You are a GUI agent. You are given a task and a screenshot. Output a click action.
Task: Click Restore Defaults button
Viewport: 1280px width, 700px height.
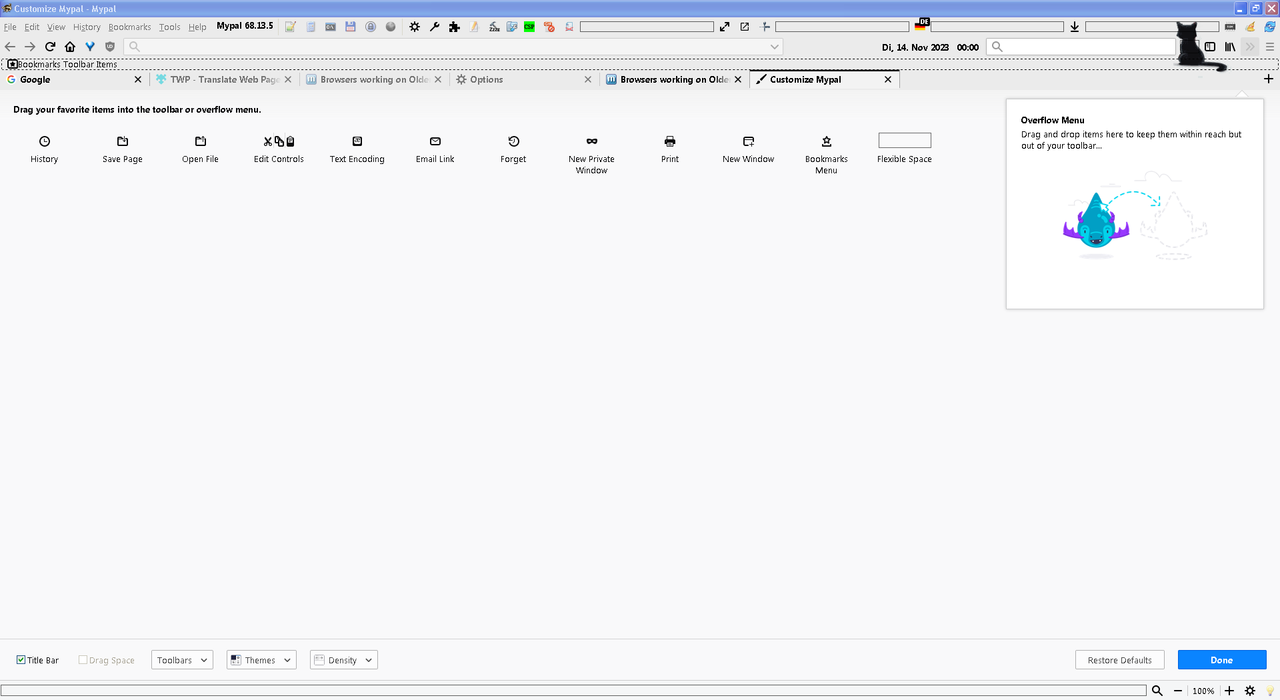pos(1120,660)
